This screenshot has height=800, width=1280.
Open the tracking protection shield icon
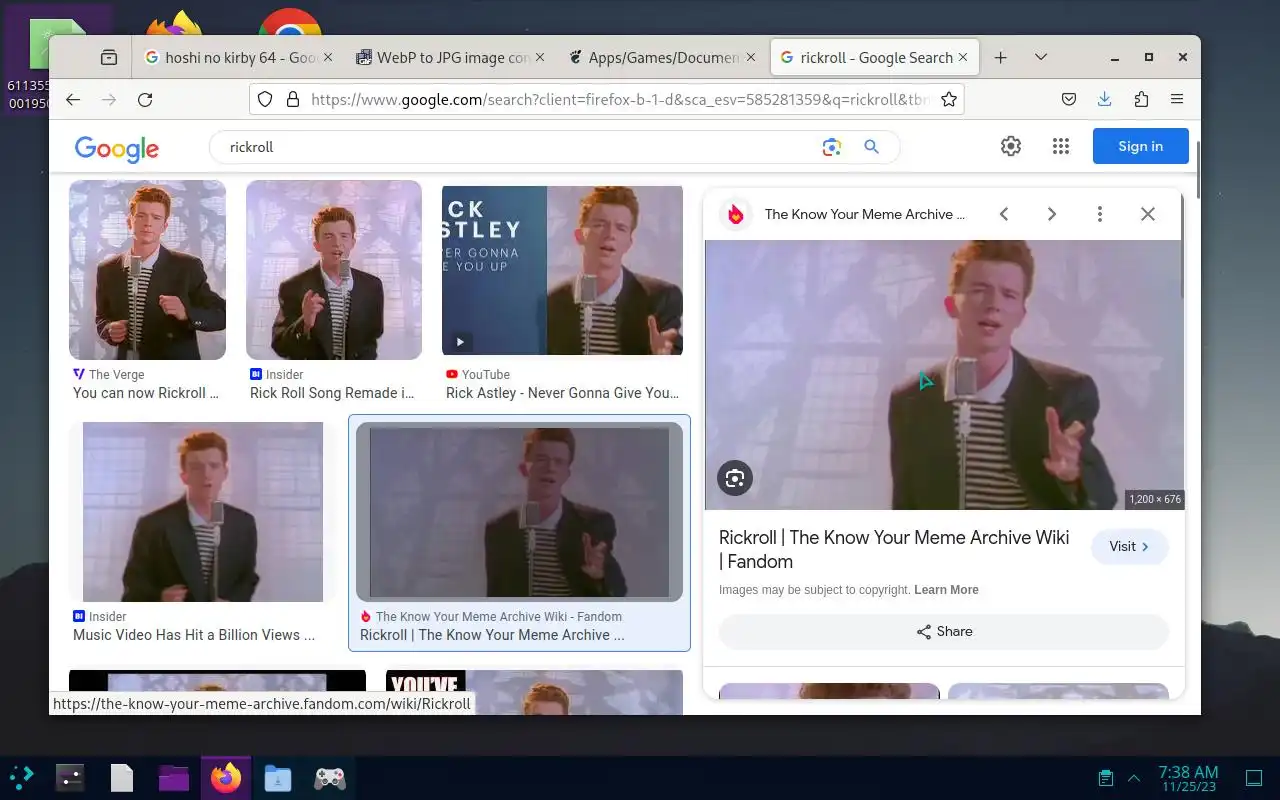[x=265, y=99]
